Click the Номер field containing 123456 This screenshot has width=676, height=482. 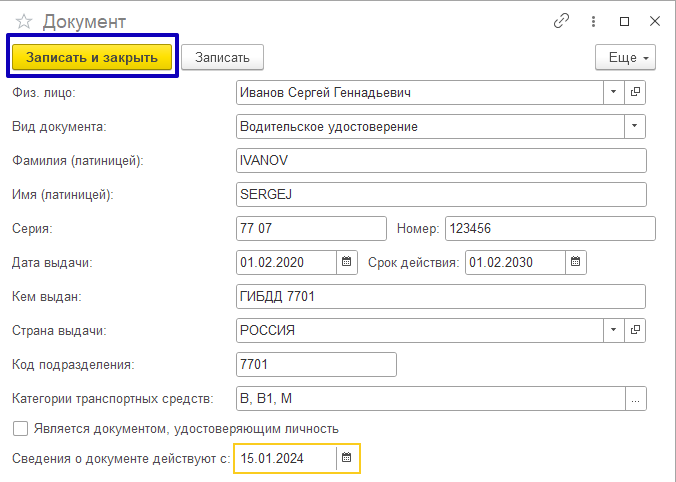click(x=549, y=229)
